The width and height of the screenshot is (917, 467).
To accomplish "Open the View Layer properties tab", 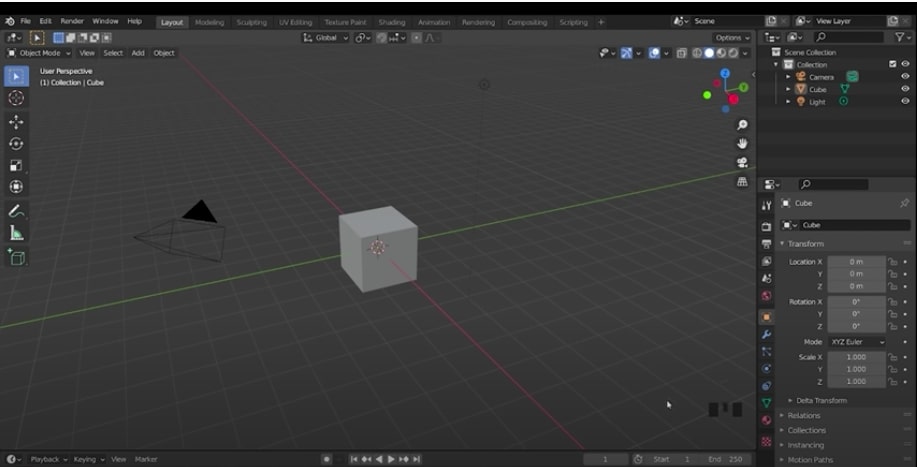I will coord(767,261).
